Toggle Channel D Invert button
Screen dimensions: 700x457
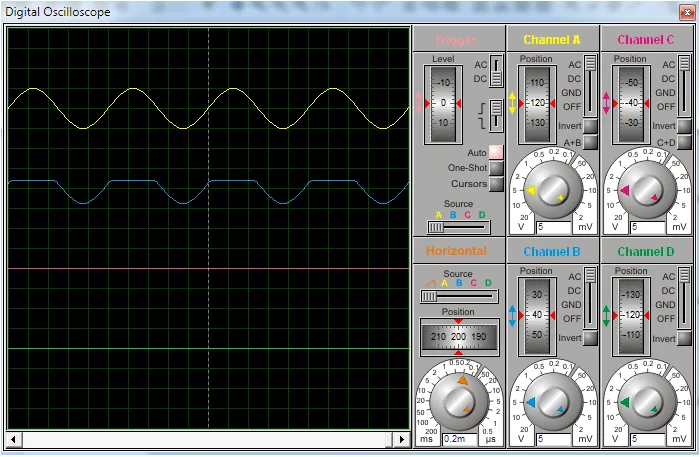pos(684,338)
